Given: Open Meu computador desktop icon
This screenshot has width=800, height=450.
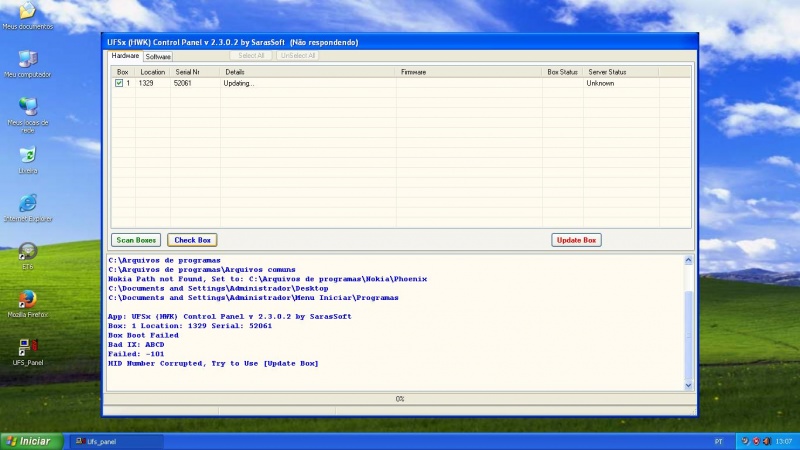Looking at the screenshot, I should click(x=28, y=64).
